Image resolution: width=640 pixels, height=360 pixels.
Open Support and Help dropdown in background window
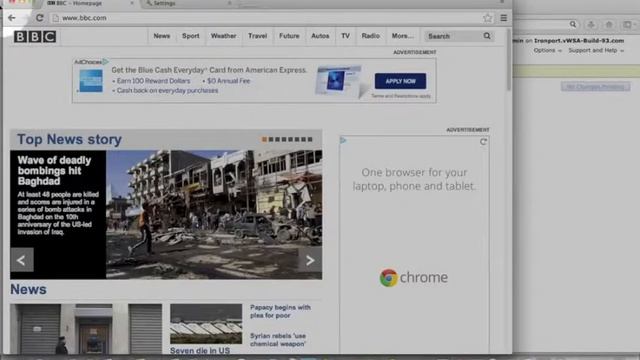tap(596, 50)
